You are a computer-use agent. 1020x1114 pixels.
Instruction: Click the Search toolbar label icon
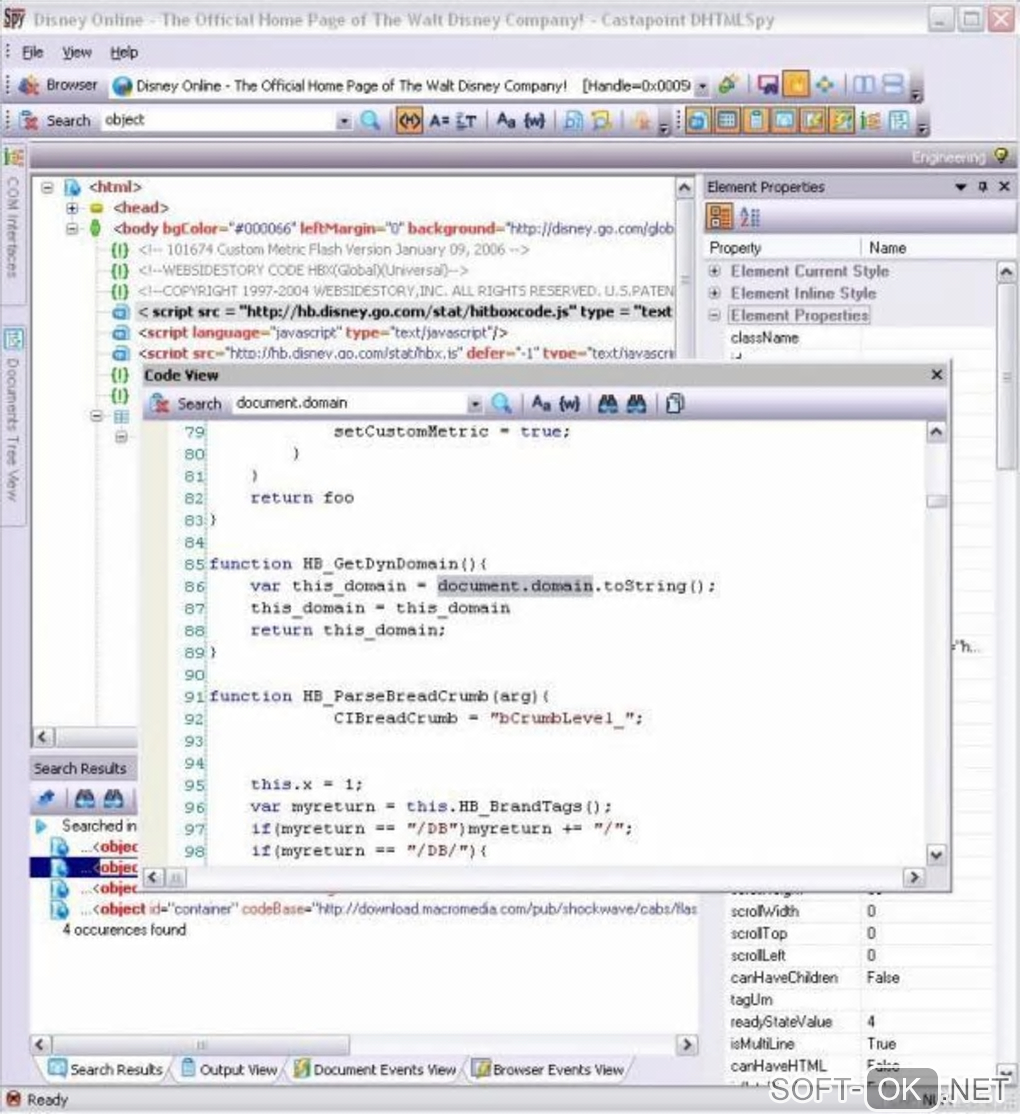(x=29, y=121)
